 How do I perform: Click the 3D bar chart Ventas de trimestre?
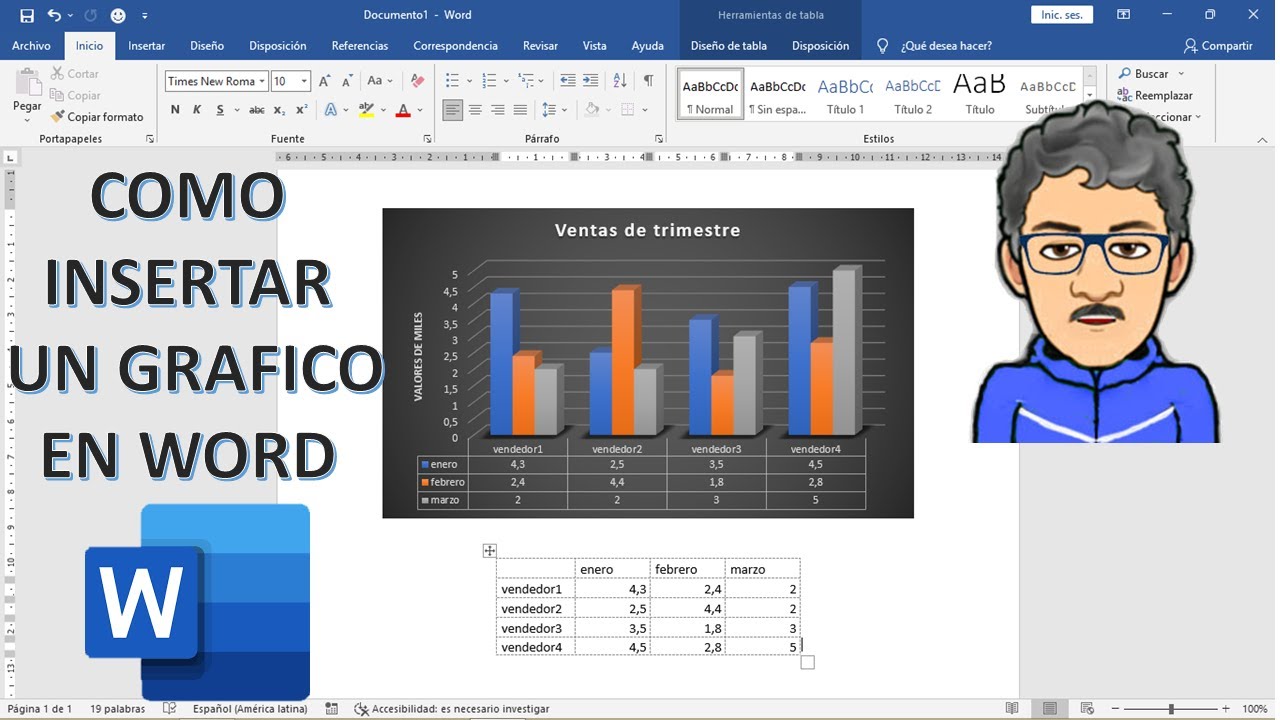648,363
